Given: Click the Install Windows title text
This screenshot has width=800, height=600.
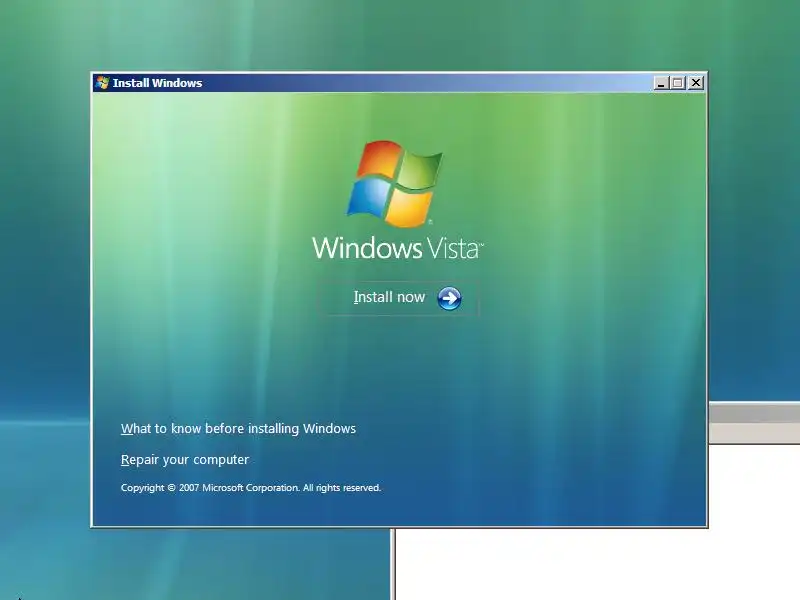Looking at the screenshot, I should (x=157, y=83).
